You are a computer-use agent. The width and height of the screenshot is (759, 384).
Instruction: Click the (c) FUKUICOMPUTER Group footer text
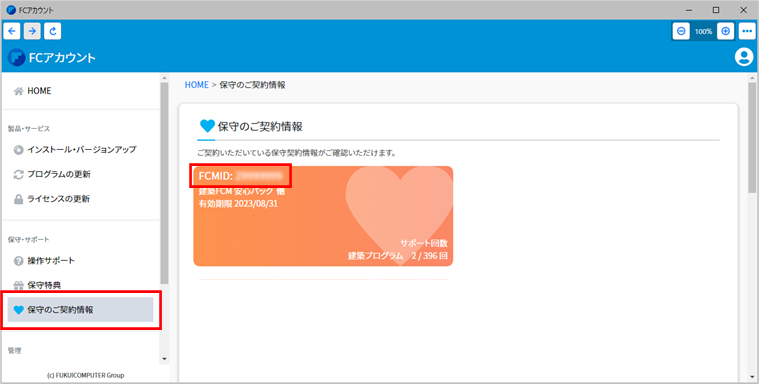85,375
